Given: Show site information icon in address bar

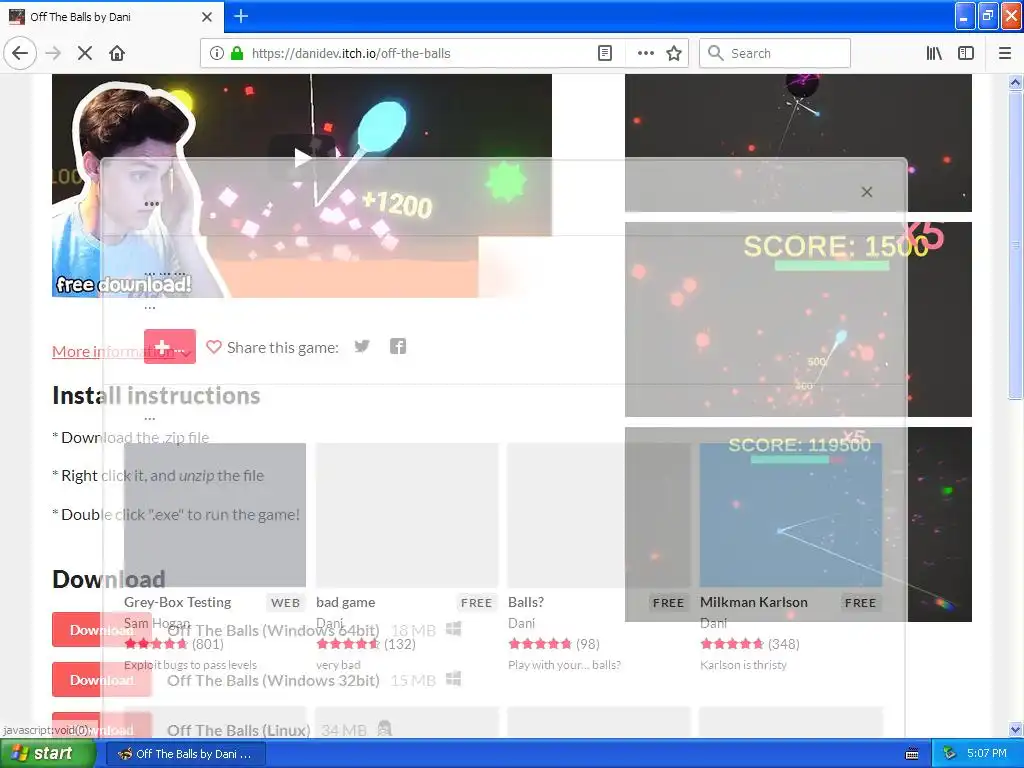Looking at the screenshot, I should point(216,53).
